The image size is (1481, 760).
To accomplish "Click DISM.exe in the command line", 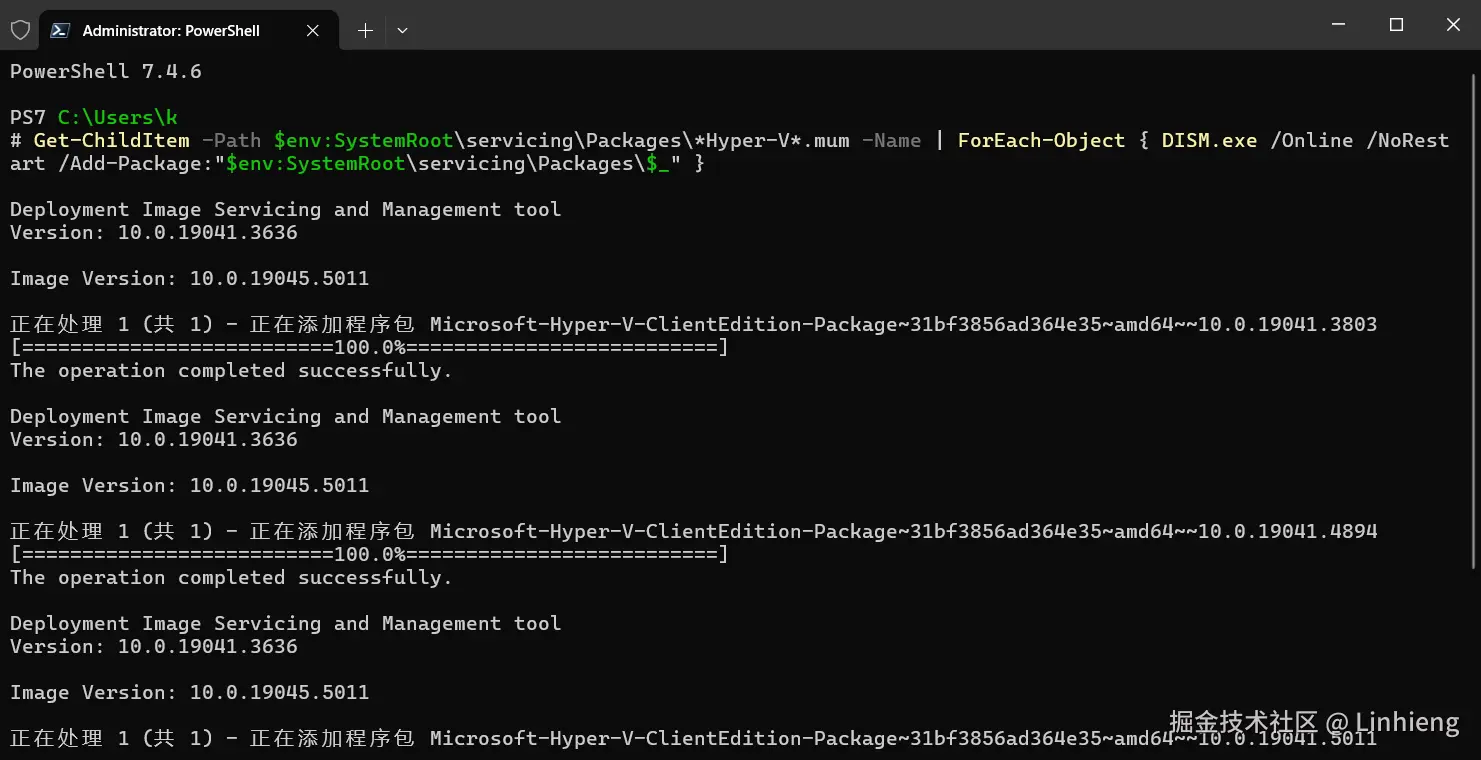I will [1209, 141].
